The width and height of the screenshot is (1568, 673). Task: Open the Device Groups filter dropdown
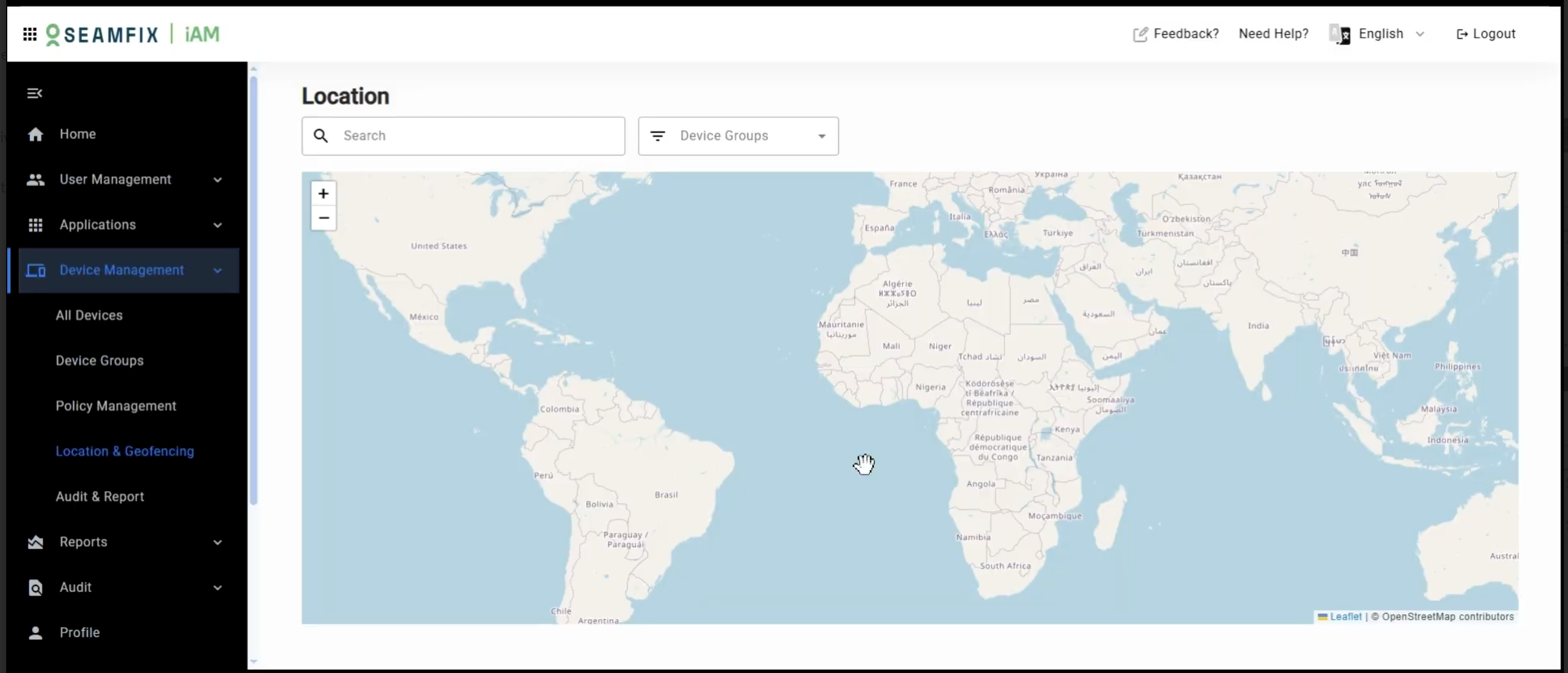[738, 136]
